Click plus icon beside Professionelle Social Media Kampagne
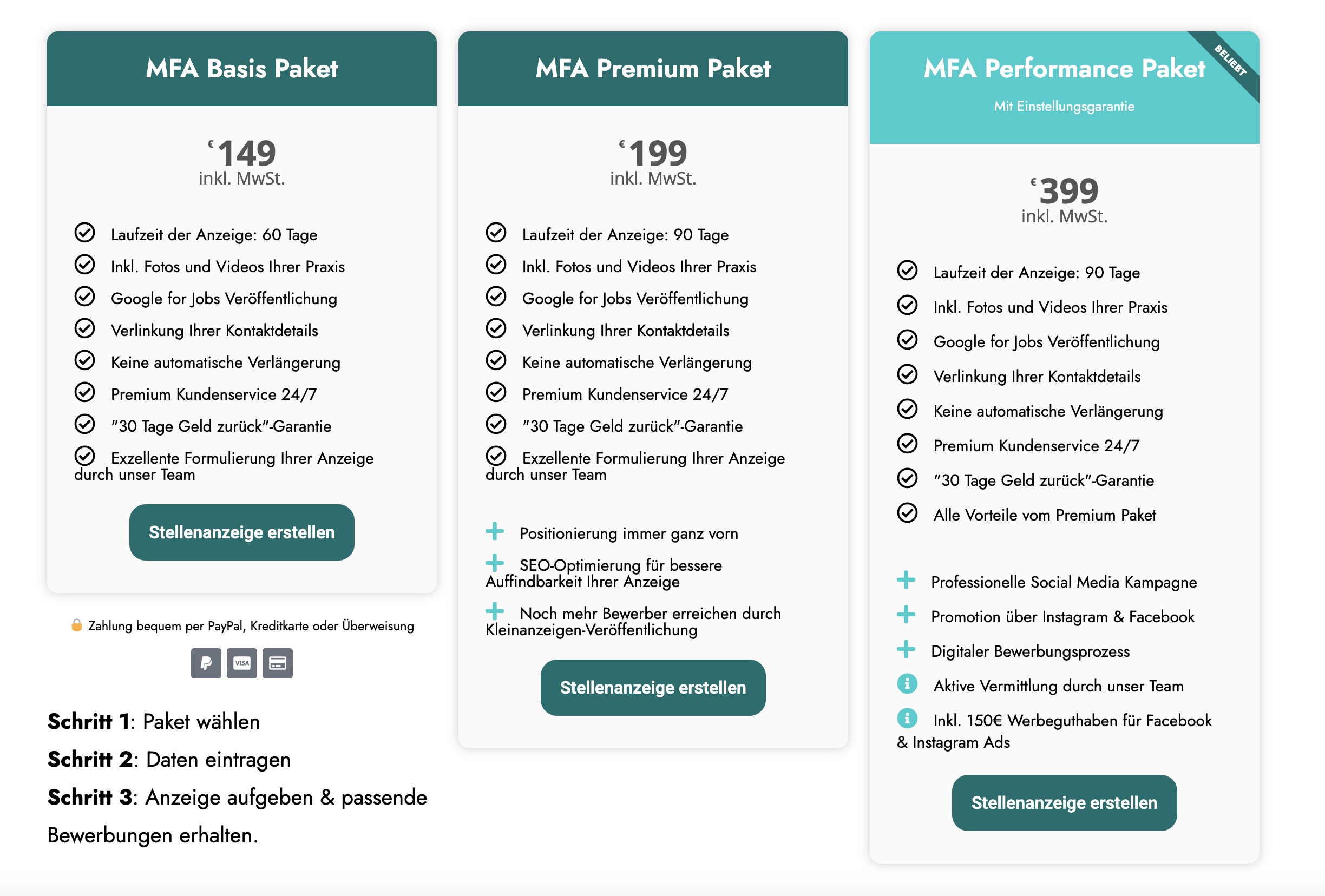 coord(906,580)
